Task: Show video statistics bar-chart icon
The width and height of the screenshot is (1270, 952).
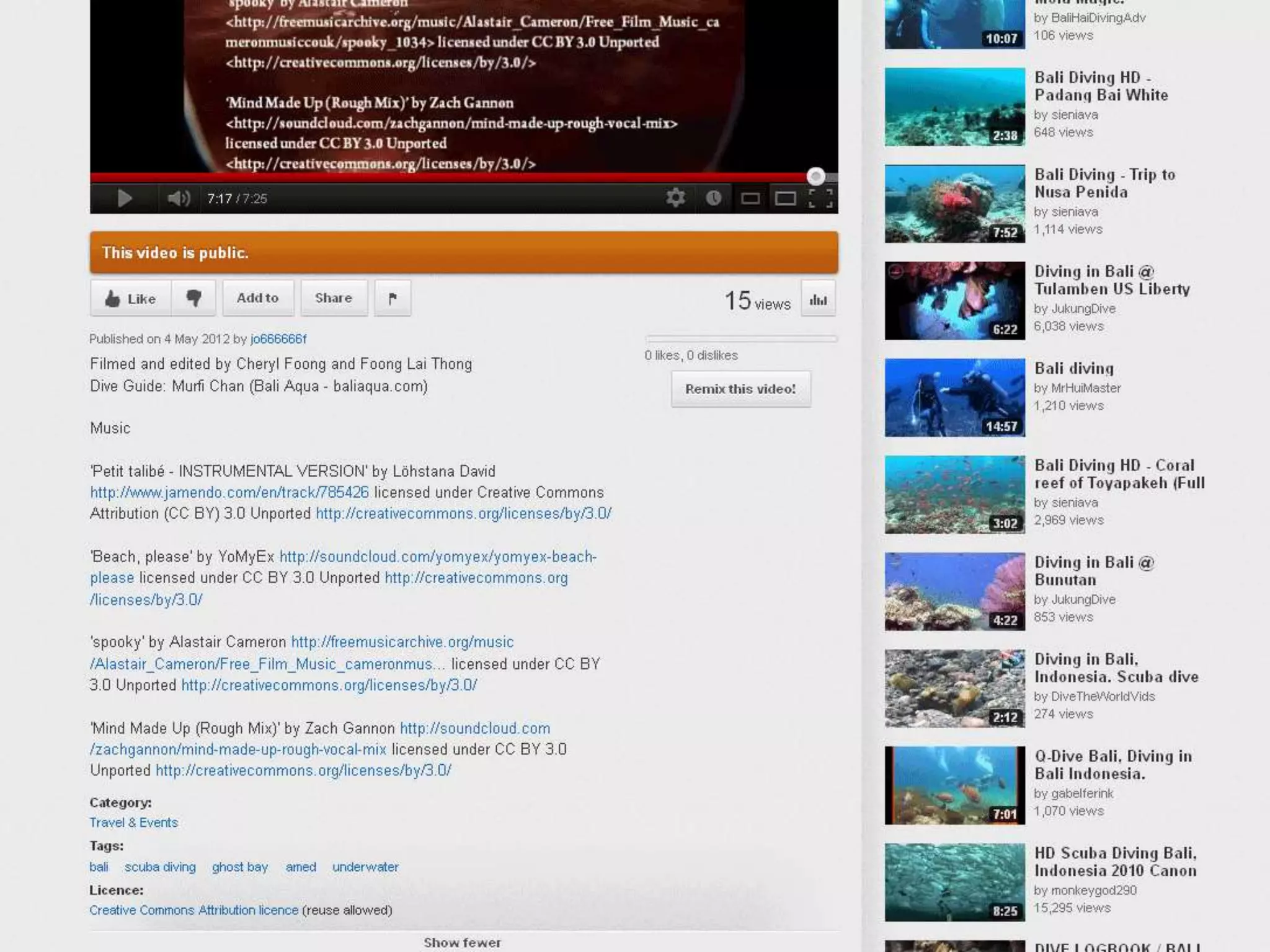Action: click(x=818, y=300)
